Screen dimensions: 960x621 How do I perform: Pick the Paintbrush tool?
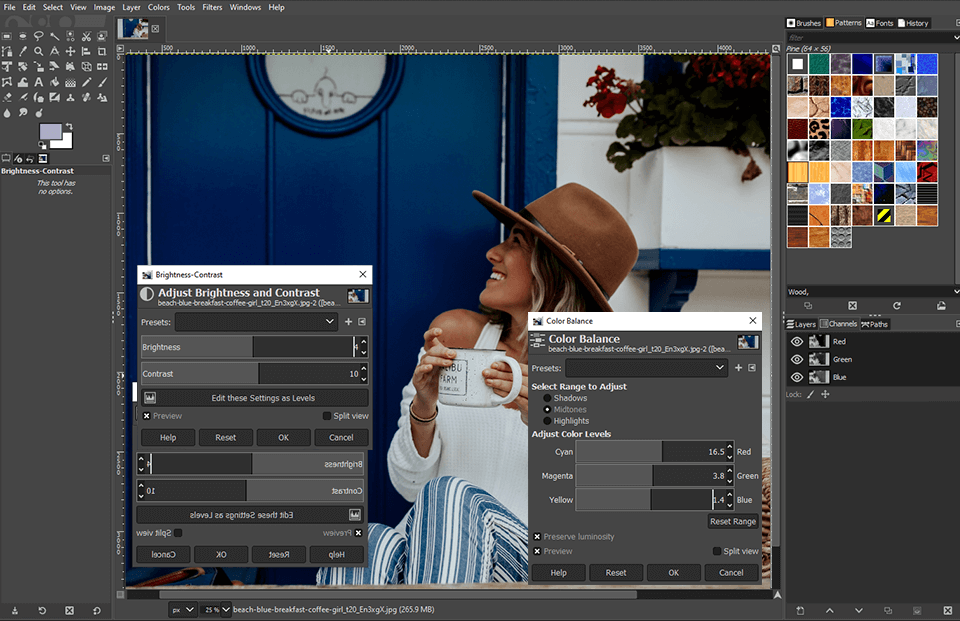[x=101, y=82]
